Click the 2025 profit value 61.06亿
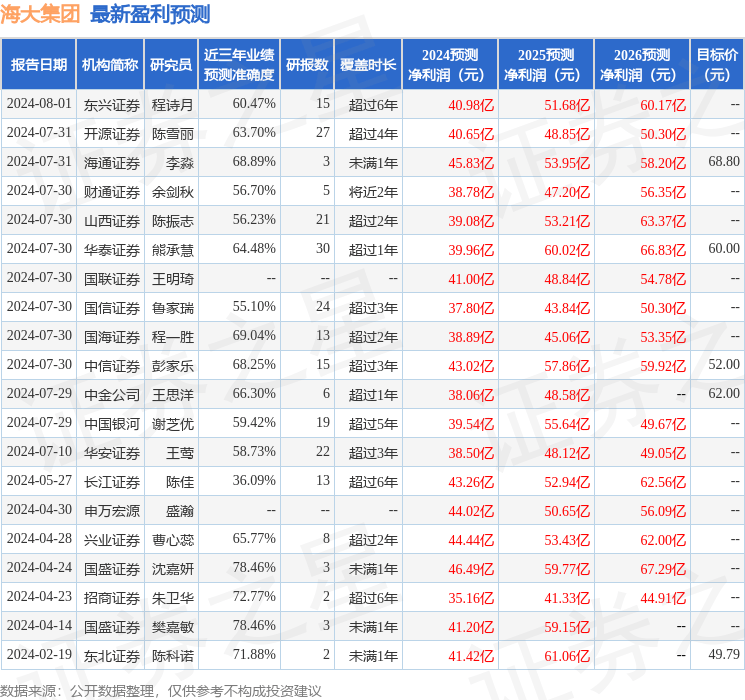The image size is (745, 700). pyautogui.click(x=567, y=656)
